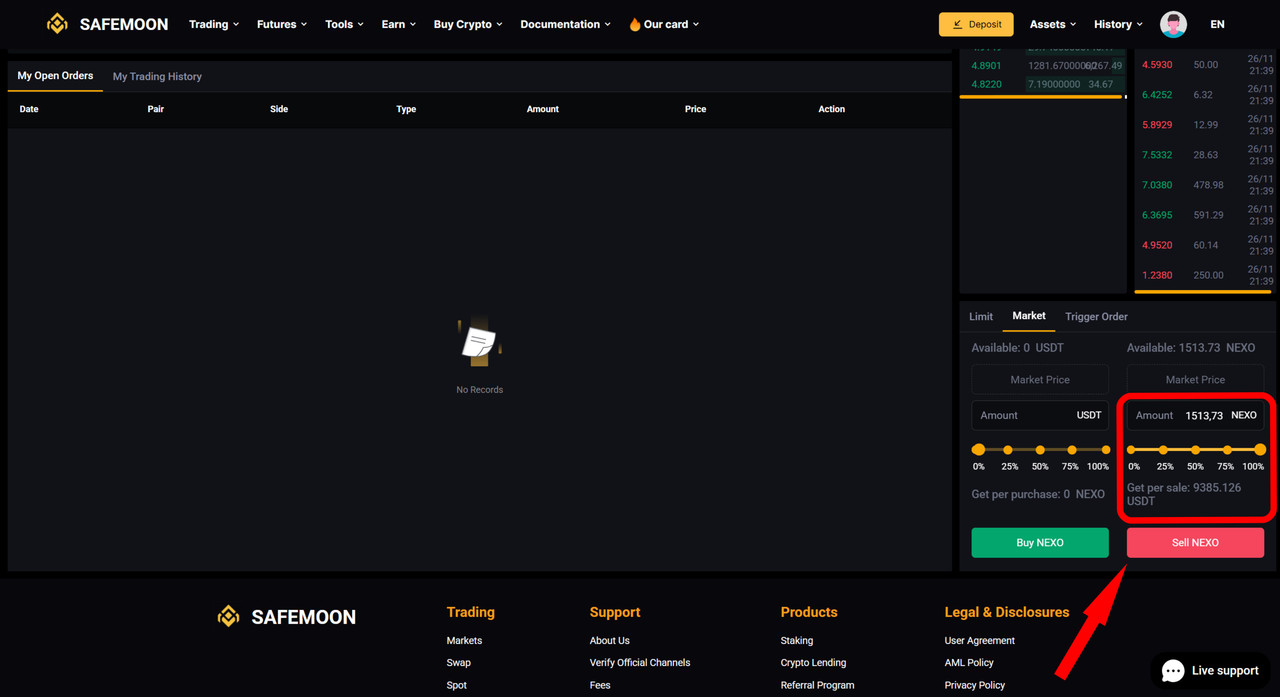Viewport: 1280px width, 697px height.
Task: Click trade price 6.3695
Action: (x=1157, y=215)
